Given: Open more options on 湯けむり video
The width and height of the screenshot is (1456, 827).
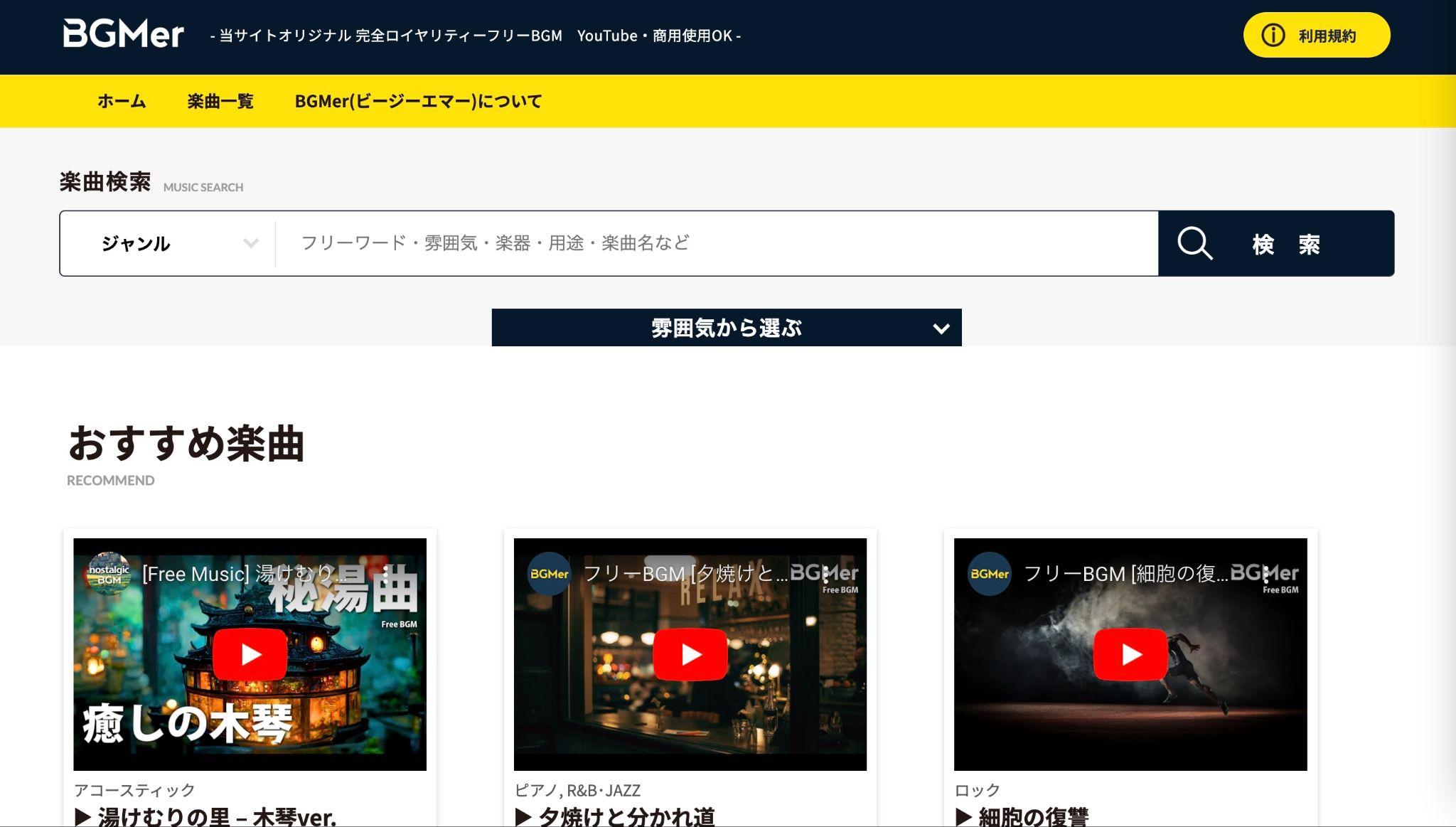Looking at the screenshot, I should 385,574.
